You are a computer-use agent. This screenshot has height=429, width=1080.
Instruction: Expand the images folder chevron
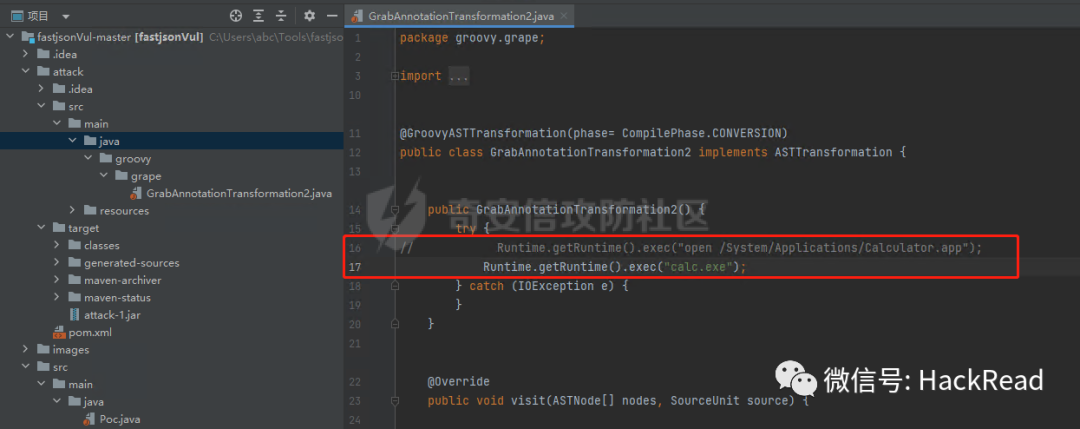pos(25,350)
